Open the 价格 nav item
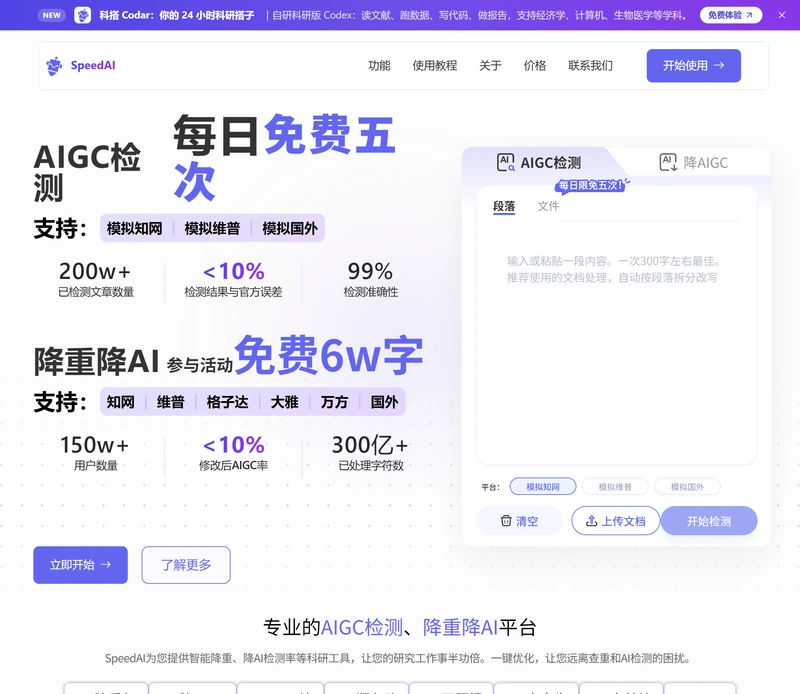Screen dimensions: 800x694 coord(535,65)
